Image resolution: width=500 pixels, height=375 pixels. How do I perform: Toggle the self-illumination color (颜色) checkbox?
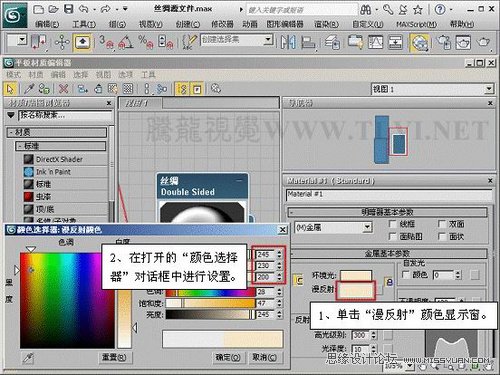[x=406, y=275]
